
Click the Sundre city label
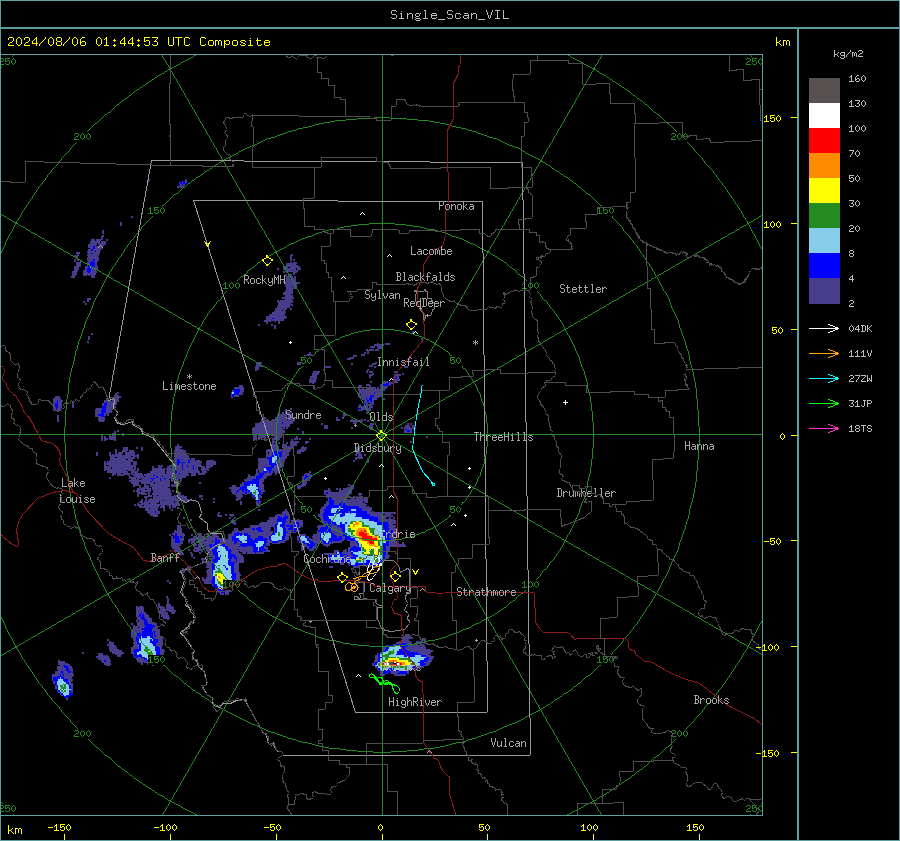point(303,415)
